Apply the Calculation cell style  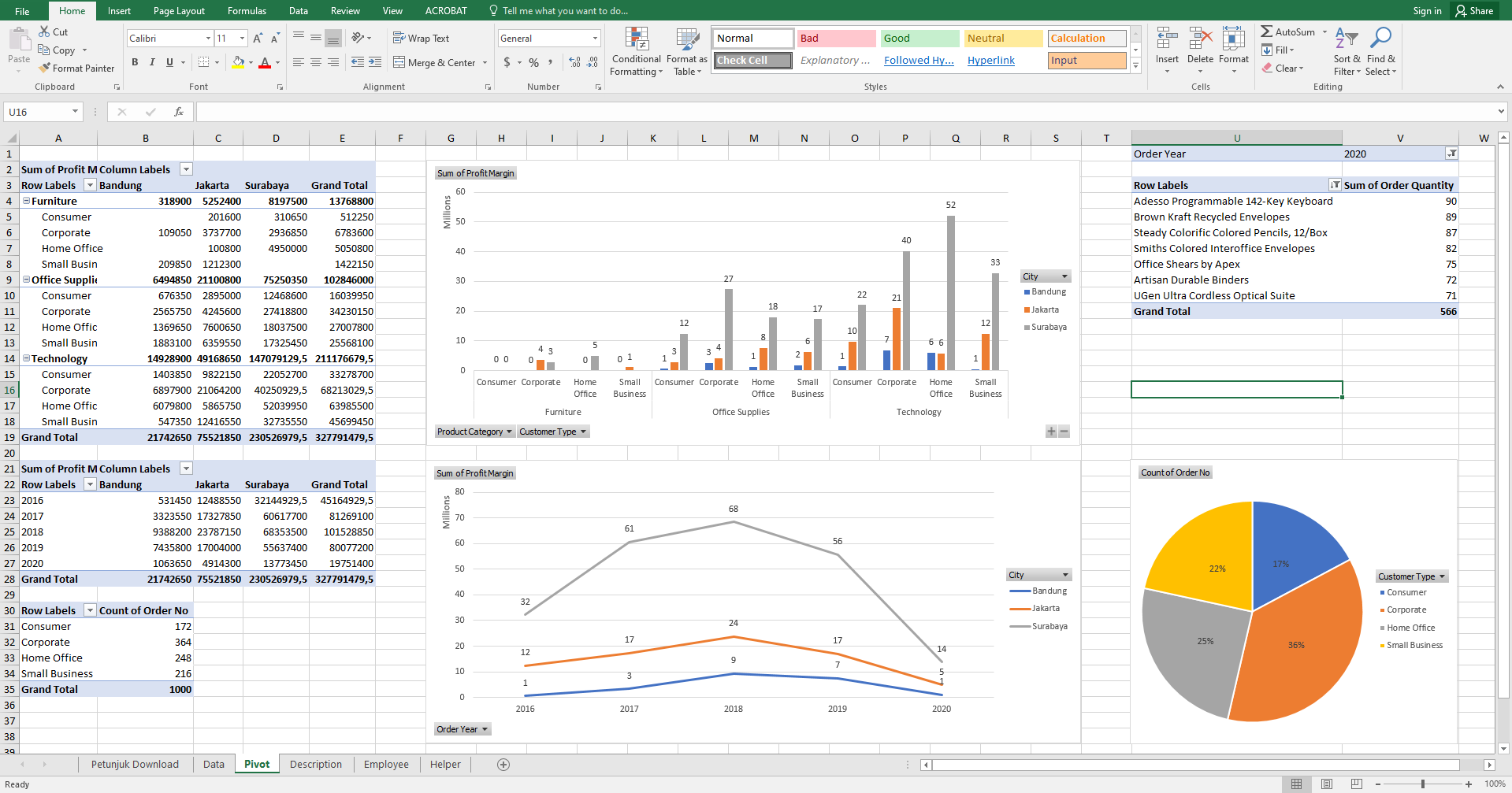(1087, 39)
